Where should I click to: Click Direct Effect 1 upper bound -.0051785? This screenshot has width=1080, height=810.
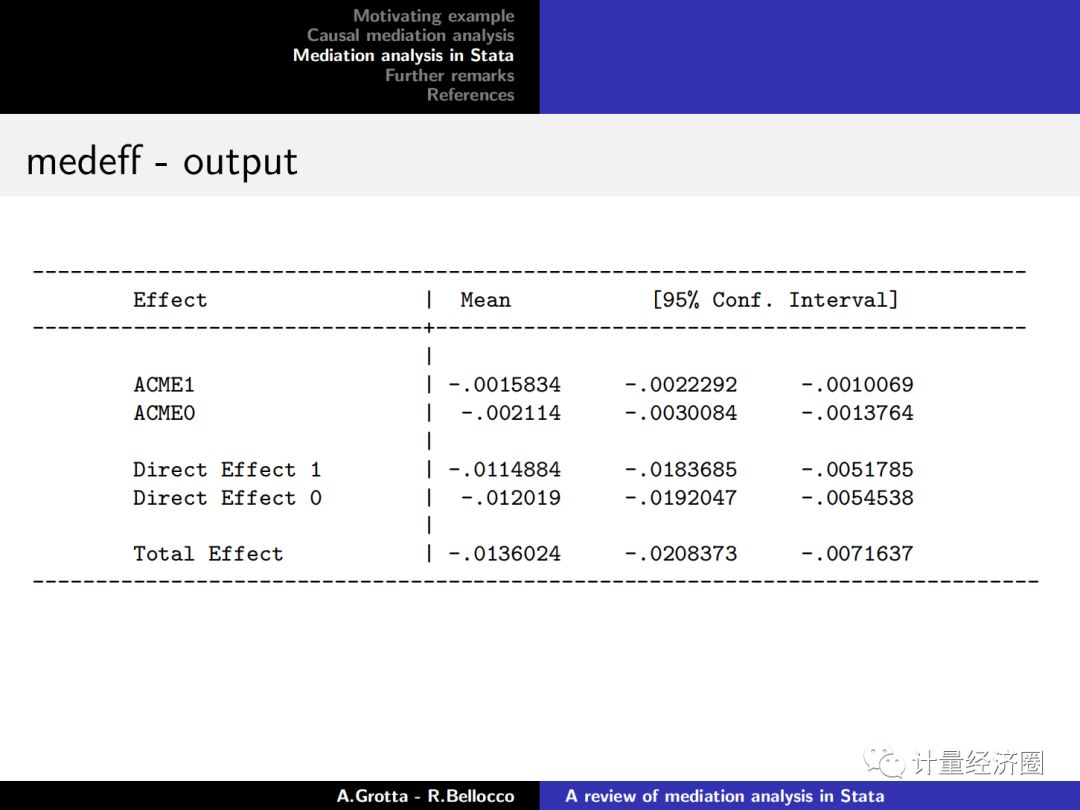(858, 470)
